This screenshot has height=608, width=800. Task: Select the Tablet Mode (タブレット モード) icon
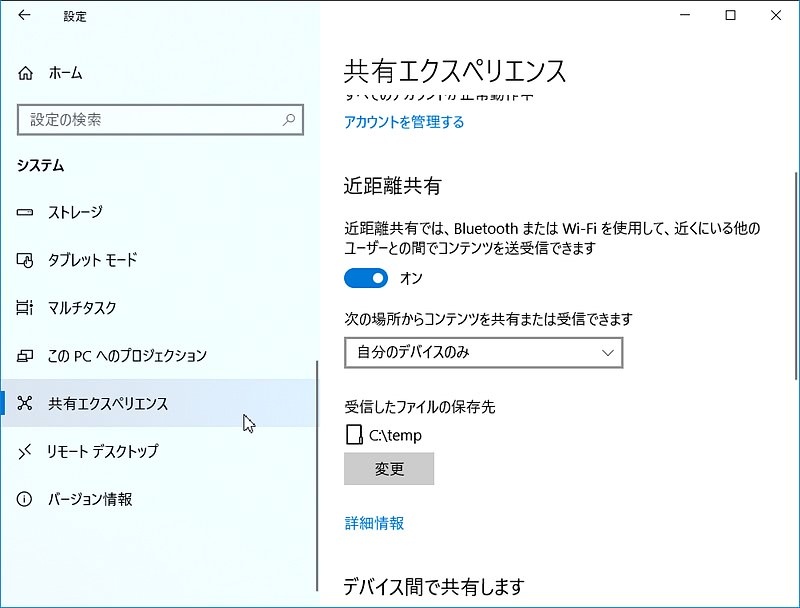pos(26,260)
